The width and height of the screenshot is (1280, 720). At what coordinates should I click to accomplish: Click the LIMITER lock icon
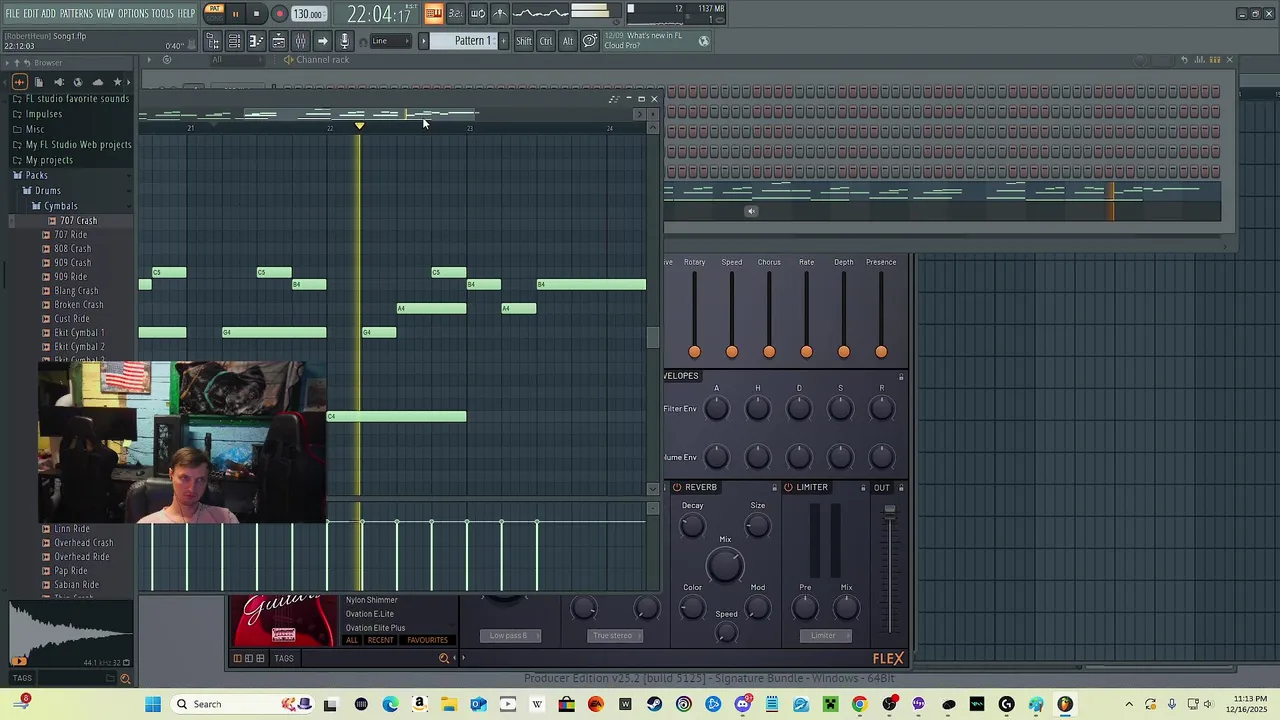(x=863, y=488)
